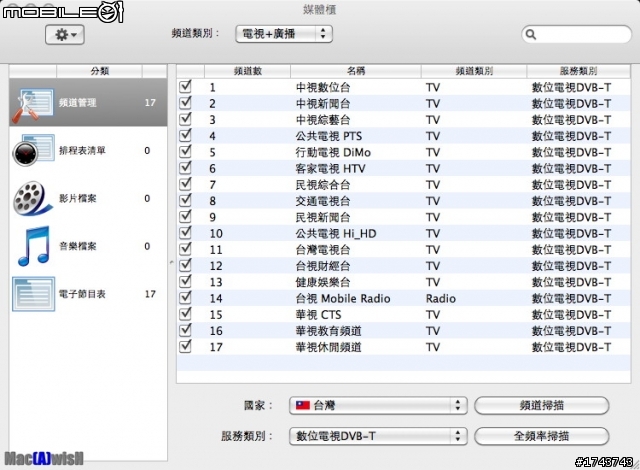The width and height of the screenshot is (640, 470).
Task: Sort by 服務類別 column header
Action: (x=578, y=71)
